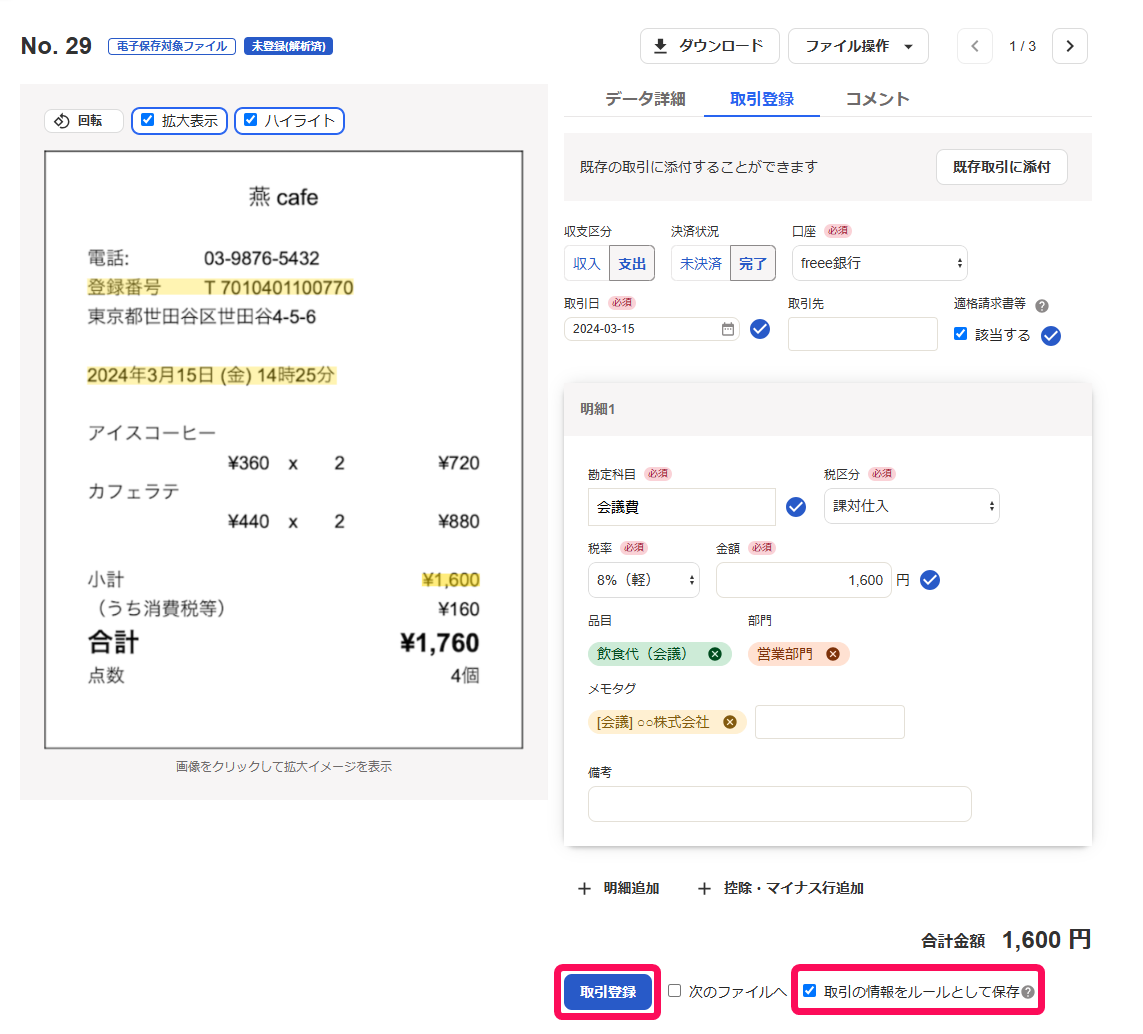
Task: Click the 合計金額 1,600 円 total
Action: [x=1006, y=940]
